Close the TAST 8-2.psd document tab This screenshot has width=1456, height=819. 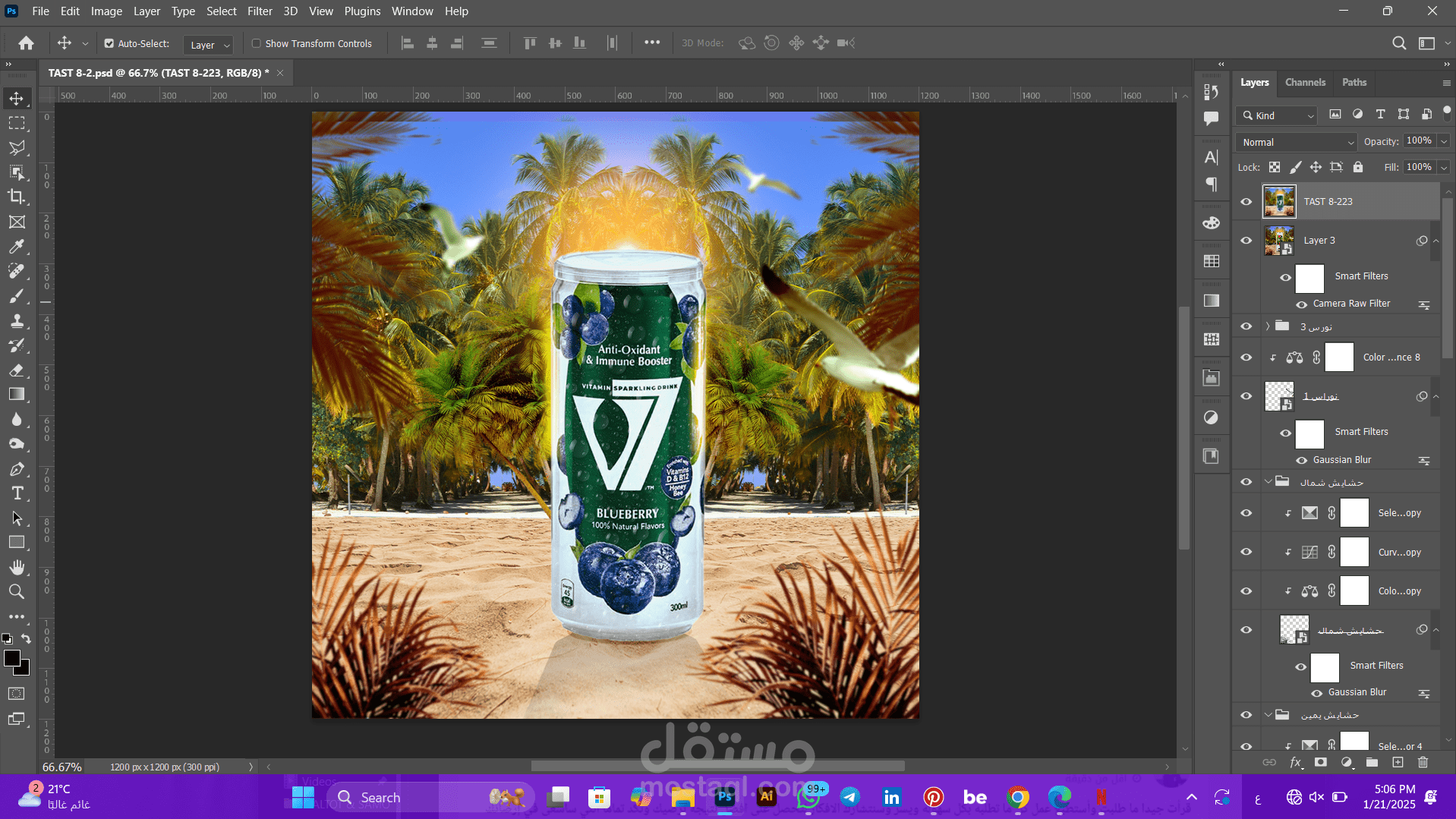coord(280,73)
